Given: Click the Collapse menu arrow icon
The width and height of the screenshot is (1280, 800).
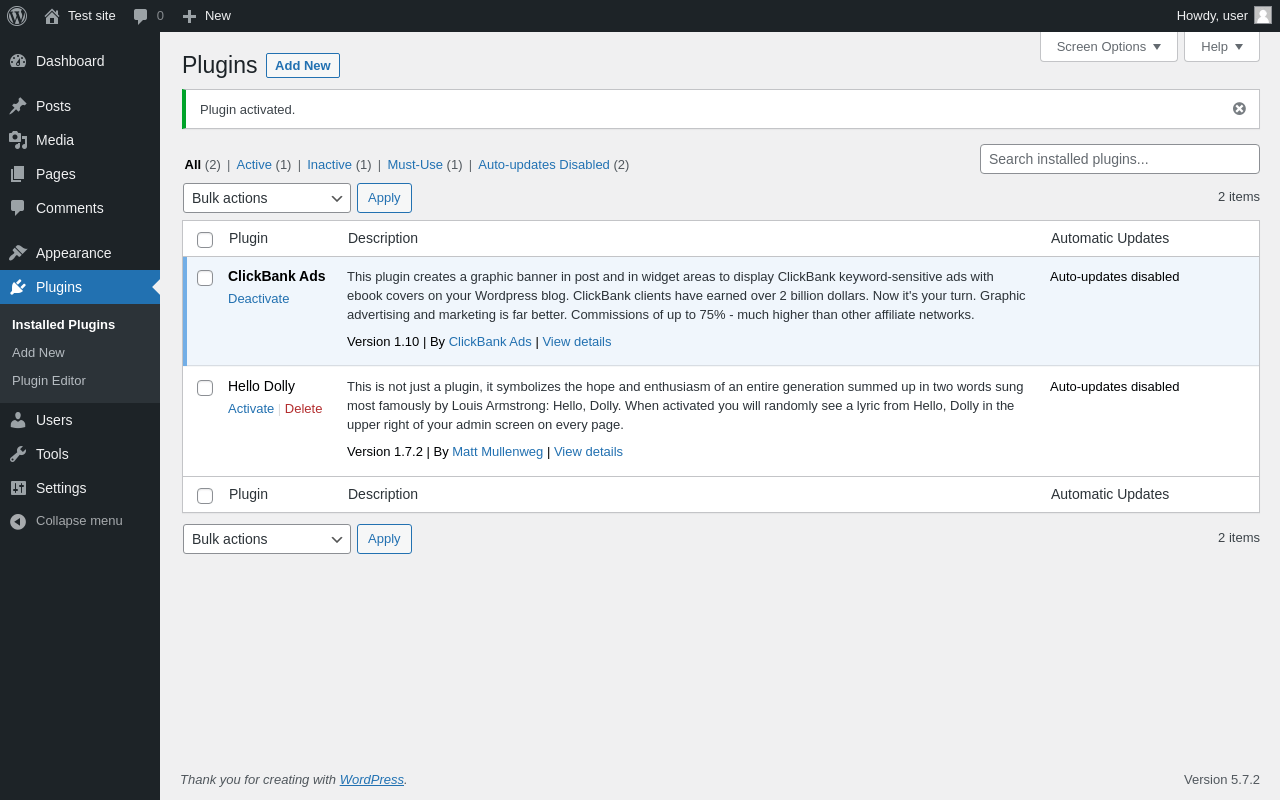Looking at the screenshot, I should (x=18, y=521).
